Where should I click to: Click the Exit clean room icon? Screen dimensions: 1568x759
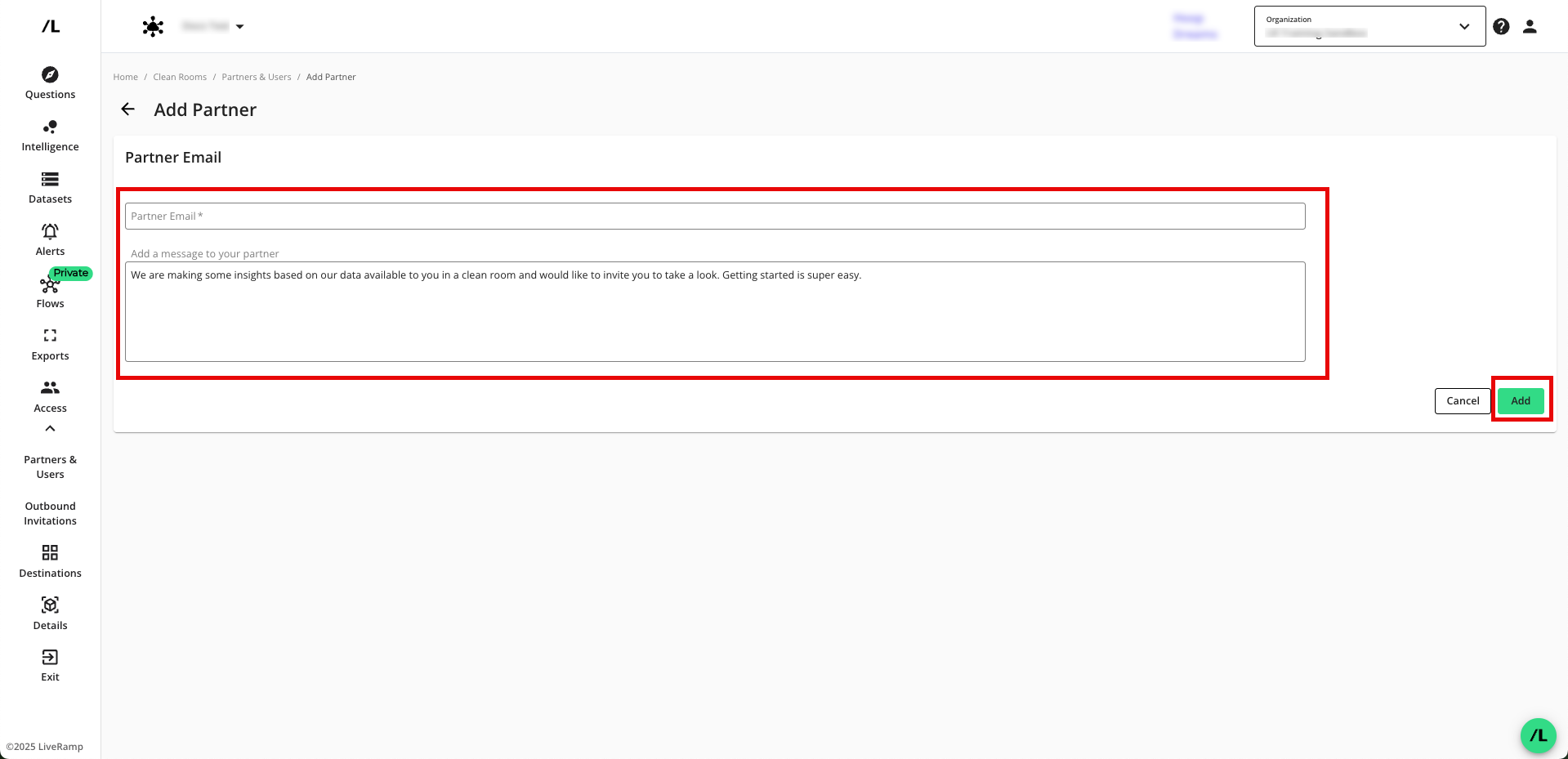(x=50, y=658)
